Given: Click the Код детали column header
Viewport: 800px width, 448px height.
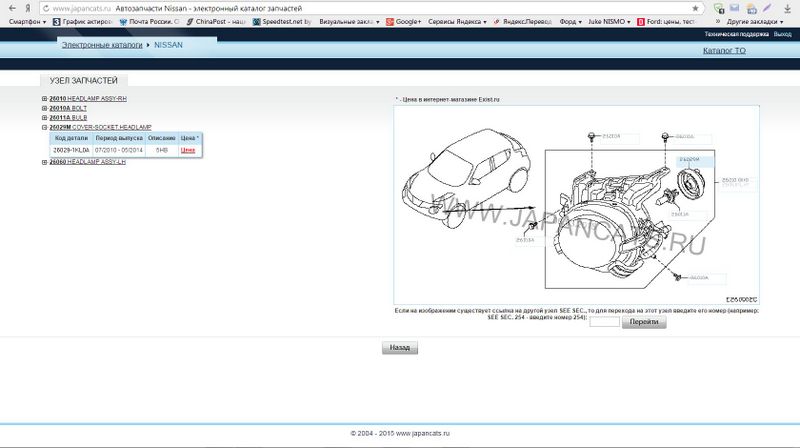Looking at the screenshot, I should click(x=71, y=138).
